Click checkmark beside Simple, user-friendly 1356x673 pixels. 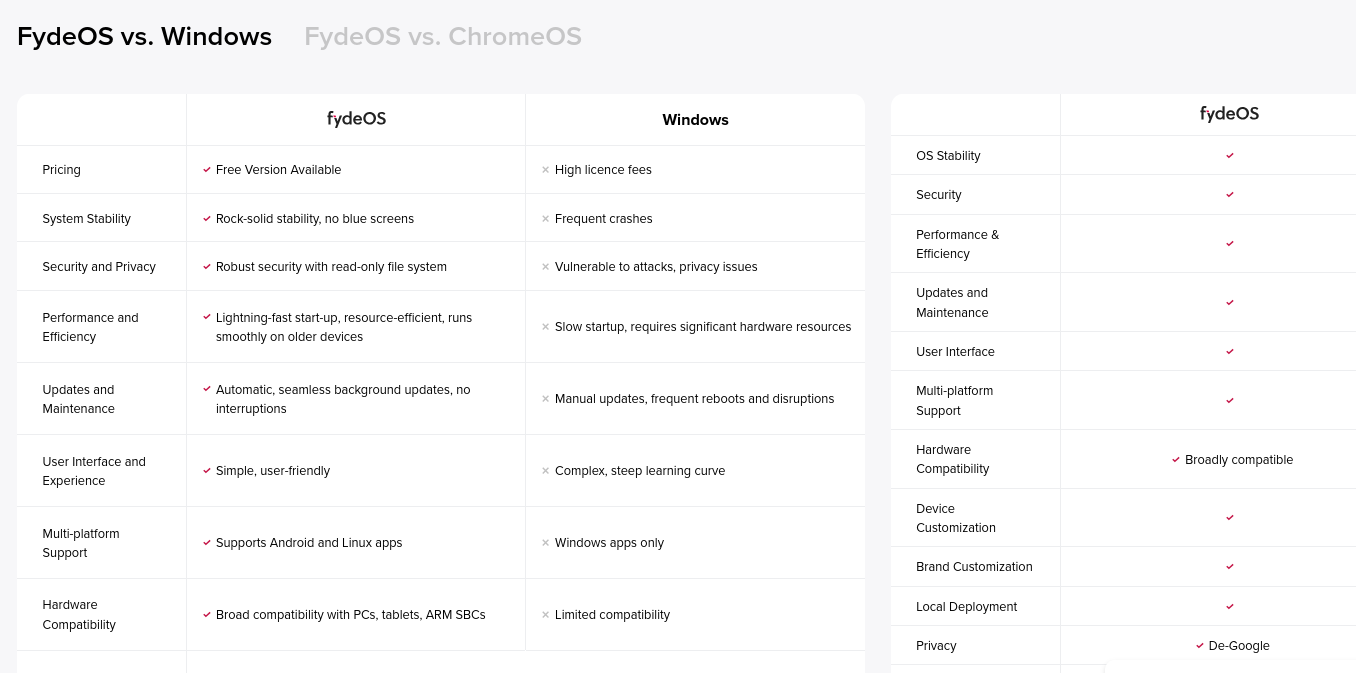click(x=207, y=471)
